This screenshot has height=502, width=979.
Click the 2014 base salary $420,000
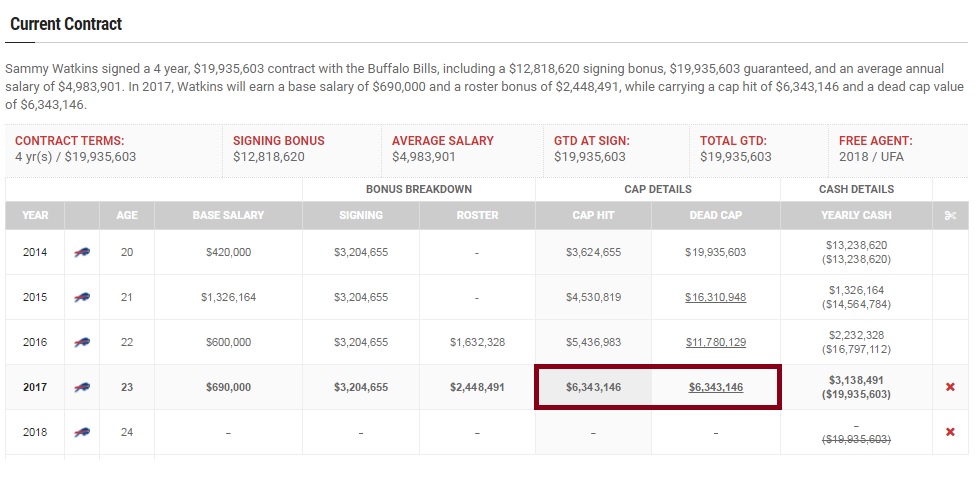coord(229,252)
